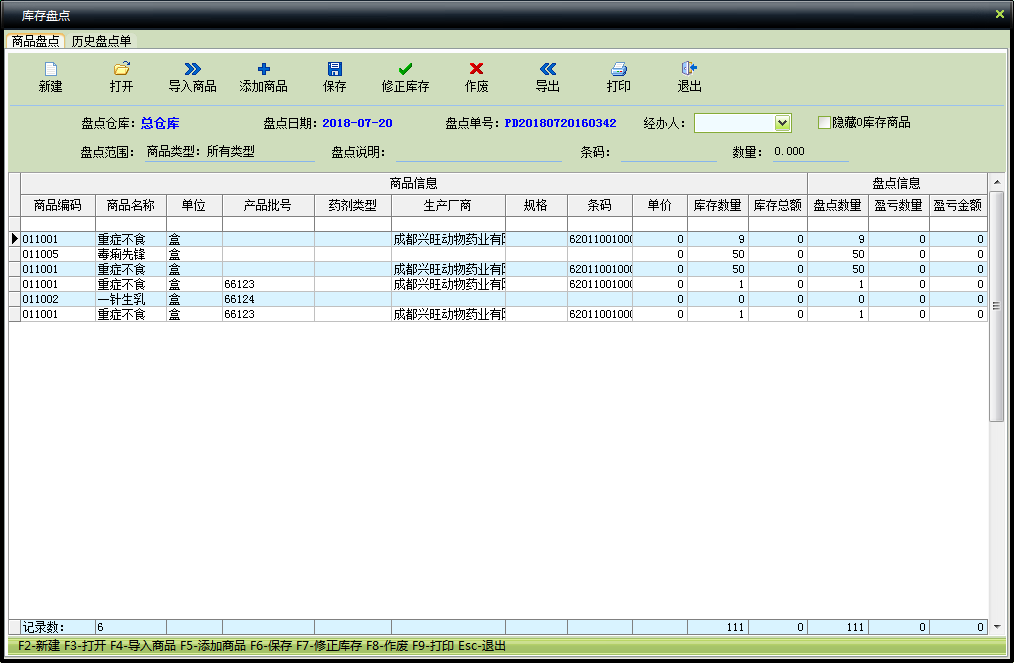The image size is (1014, 663).
Task: Click the filter cell under 生产厂商
Action: 448,224
